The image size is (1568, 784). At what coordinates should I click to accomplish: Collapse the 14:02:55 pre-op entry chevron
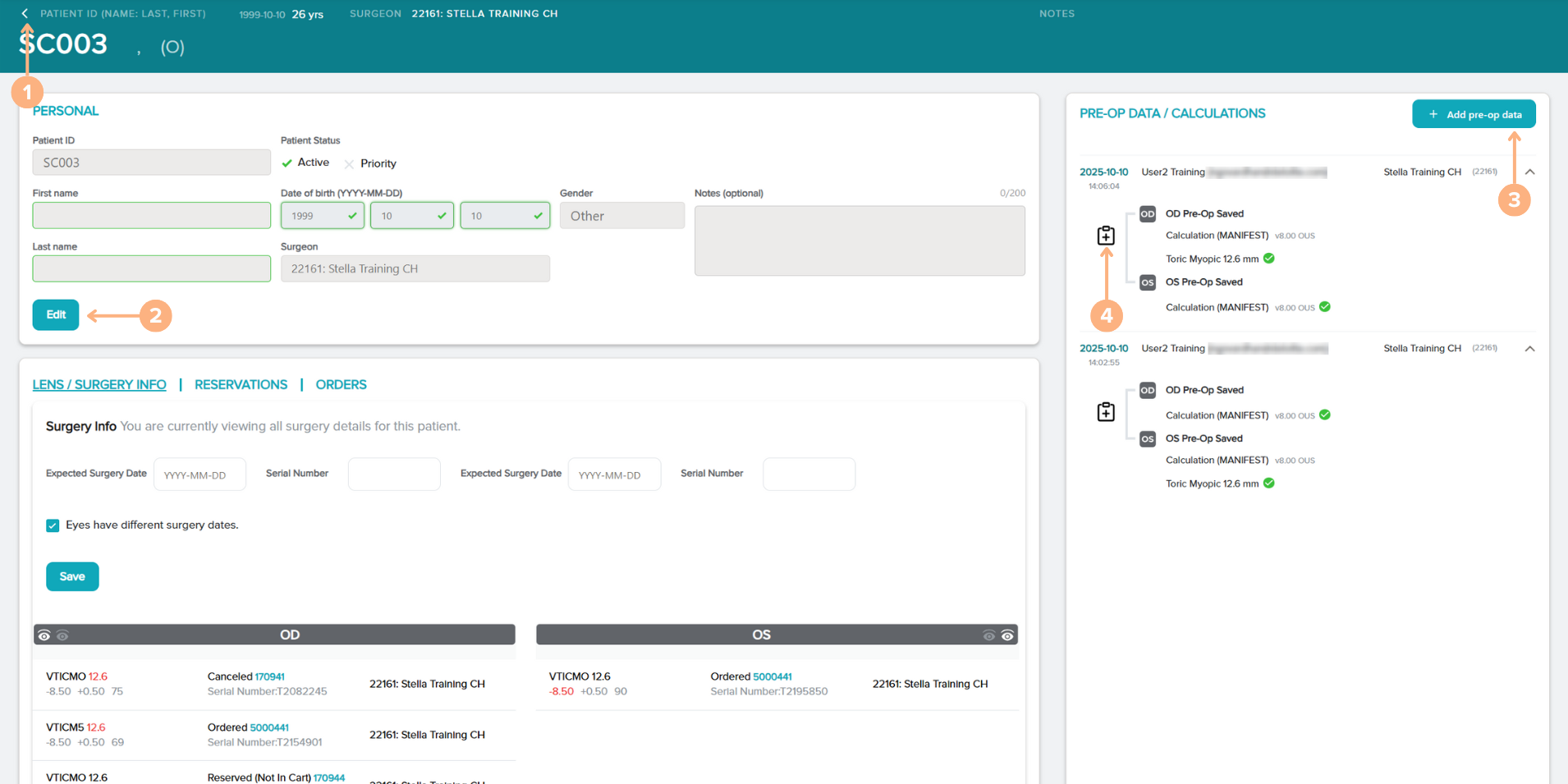[1529, 349]
